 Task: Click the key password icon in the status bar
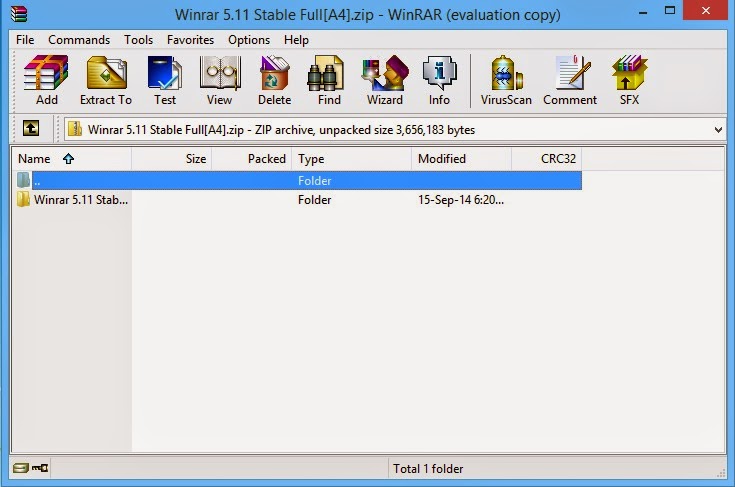coord(40,468)
